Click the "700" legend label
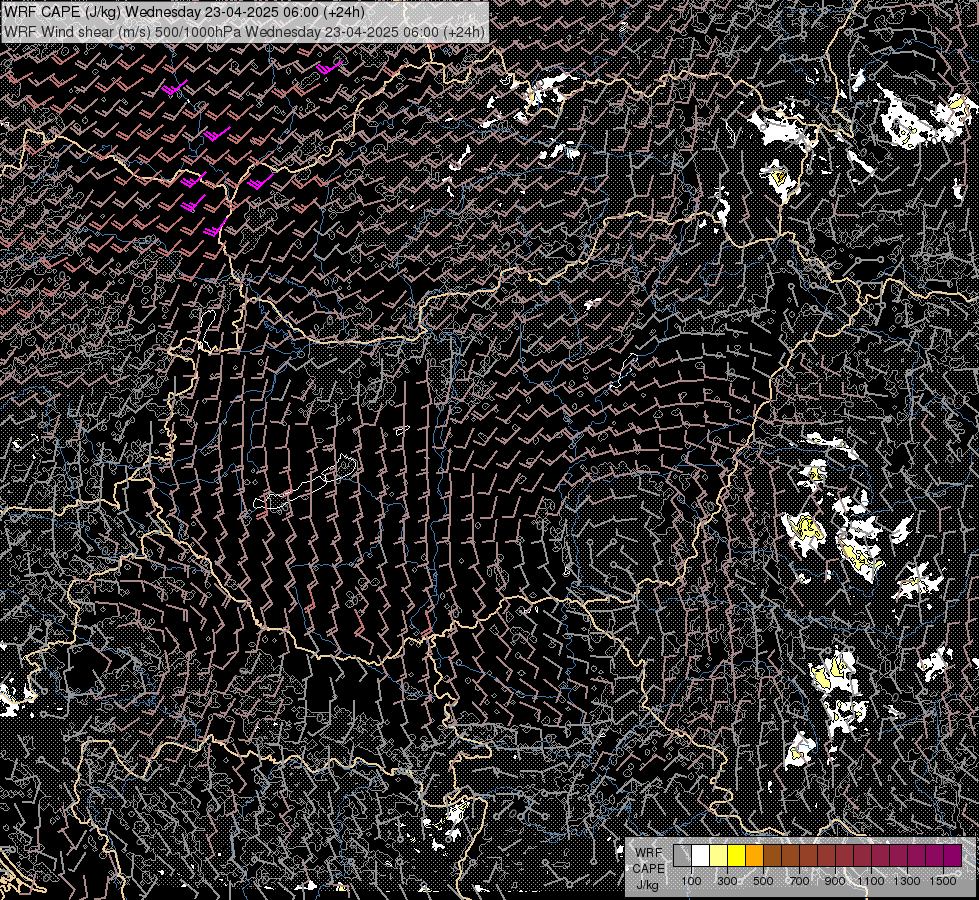Image resolution: width=979 pixels, height=900 pixels. [799, 881]
